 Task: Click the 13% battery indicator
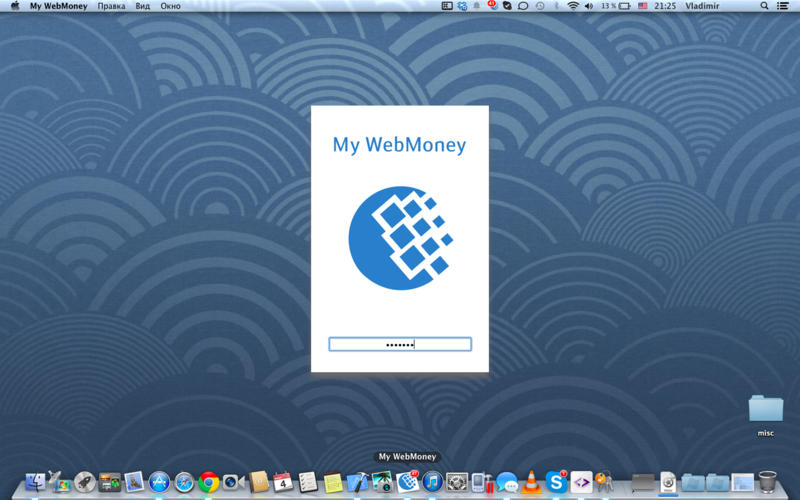tap(615, 6)
